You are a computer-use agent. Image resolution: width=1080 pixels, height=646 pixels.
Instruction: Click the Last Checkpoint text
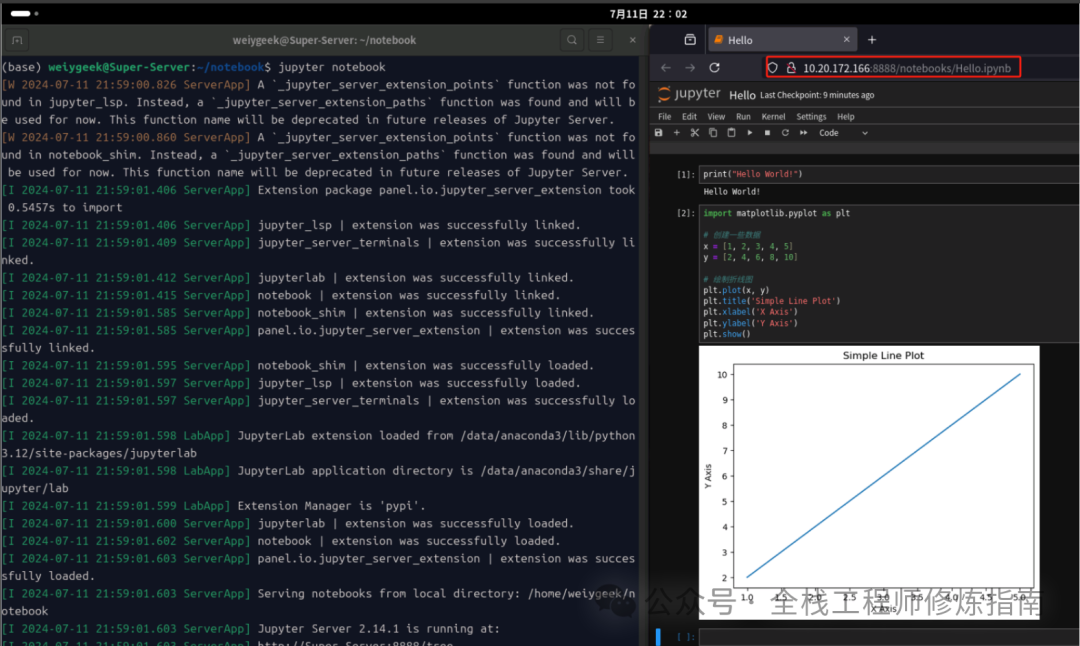[817, 95]
